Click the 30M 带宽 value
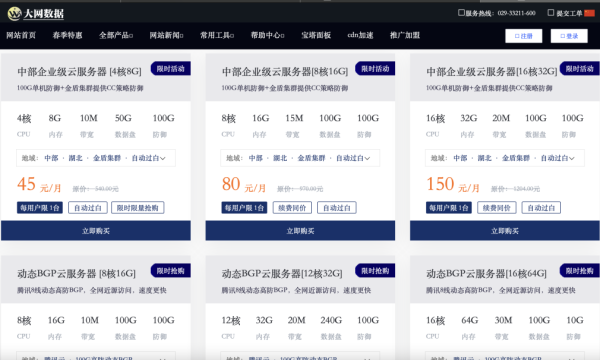600x360 pixels. [503, 320]
